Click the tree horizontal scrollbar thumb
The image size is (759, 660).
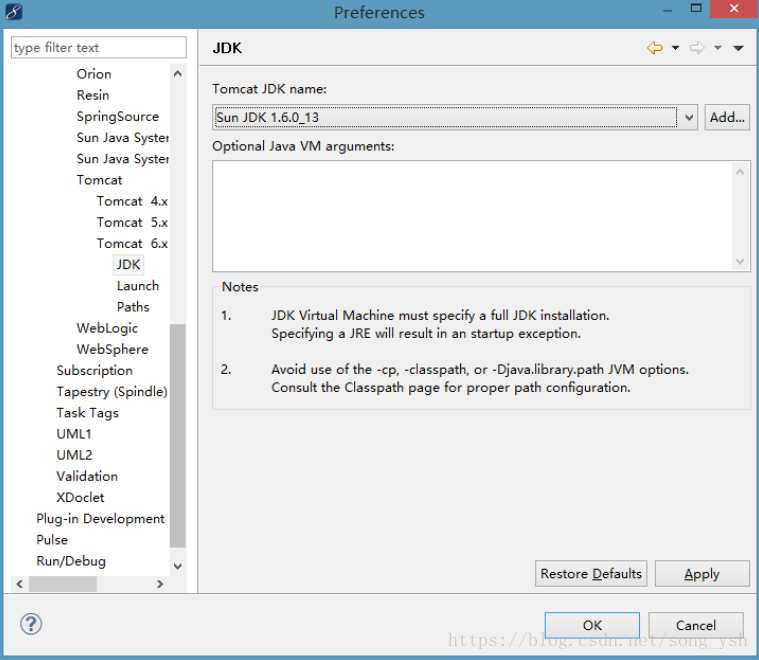tap(62, 584)
